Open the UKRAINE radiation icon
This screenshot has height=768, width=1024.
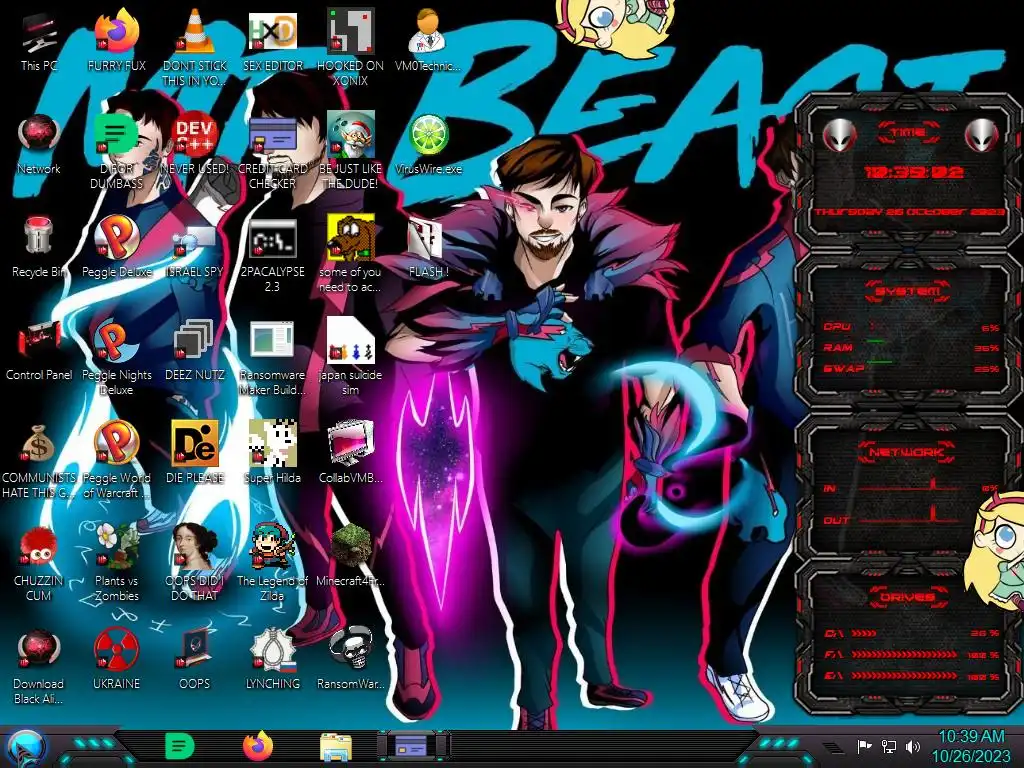click(x=117, y=658)
